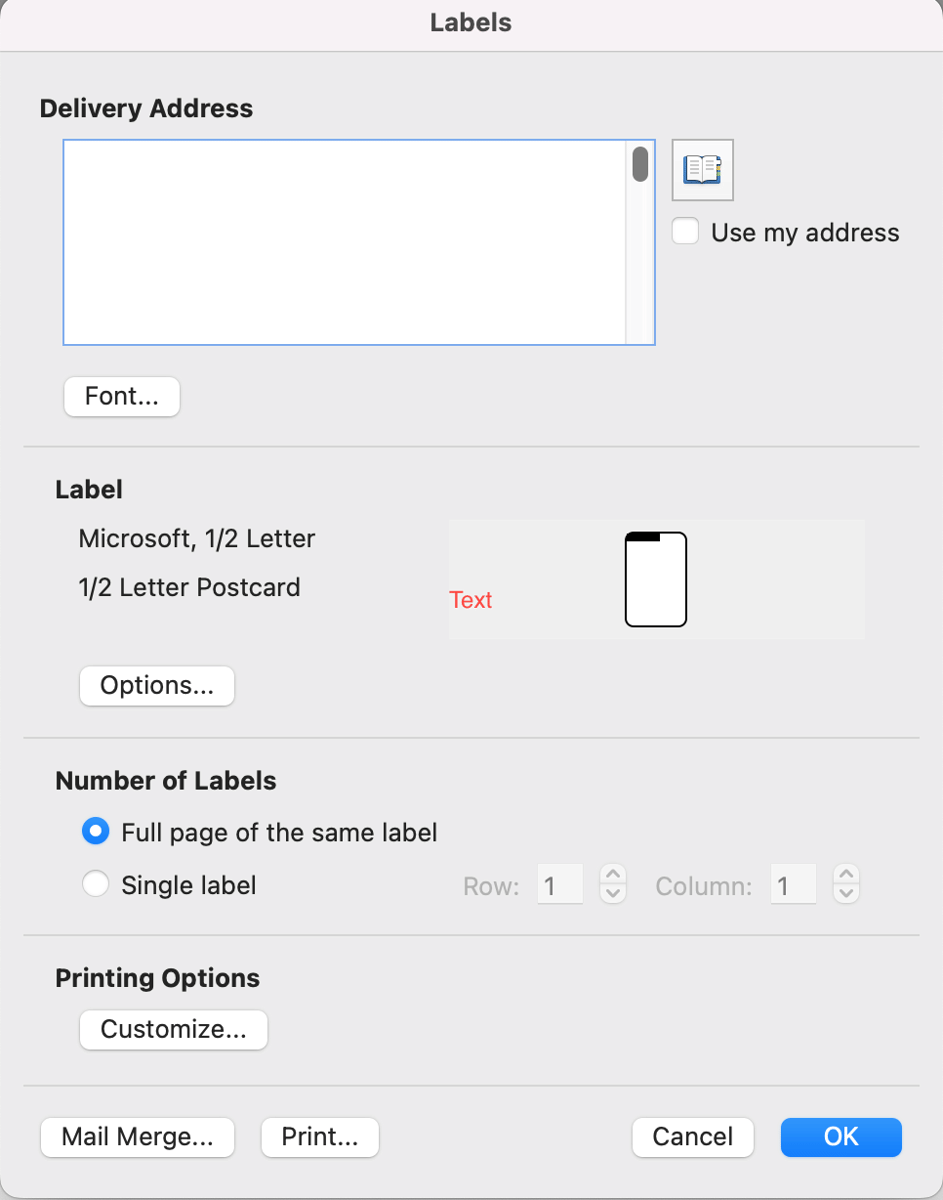Screen dimensions: 943x1200
Task: Click the Delivery Address scrollbar handle
Action: (x=640, y=164)
